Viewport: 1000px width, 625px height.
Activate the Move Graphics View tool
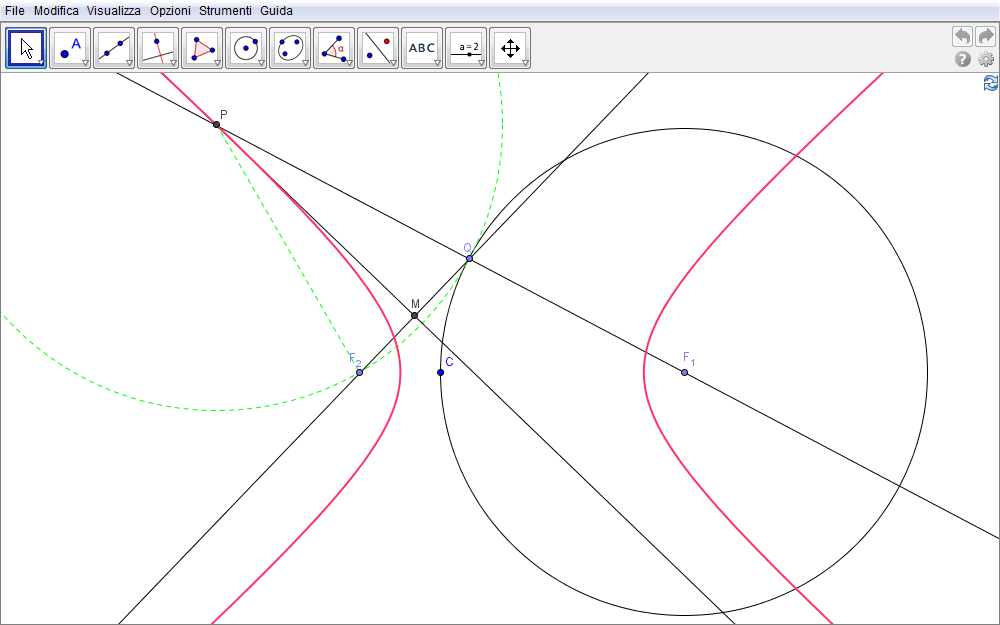(510, 47)
